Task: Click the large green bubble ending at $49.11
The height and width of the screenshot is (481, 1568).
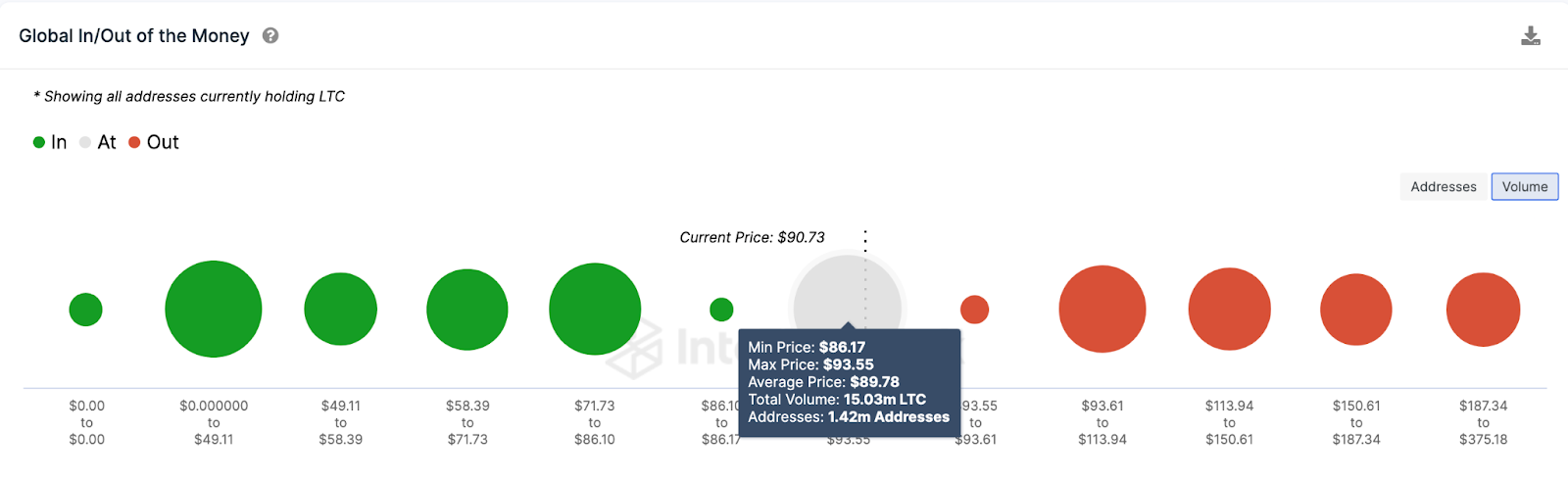Action: point(214,309)
